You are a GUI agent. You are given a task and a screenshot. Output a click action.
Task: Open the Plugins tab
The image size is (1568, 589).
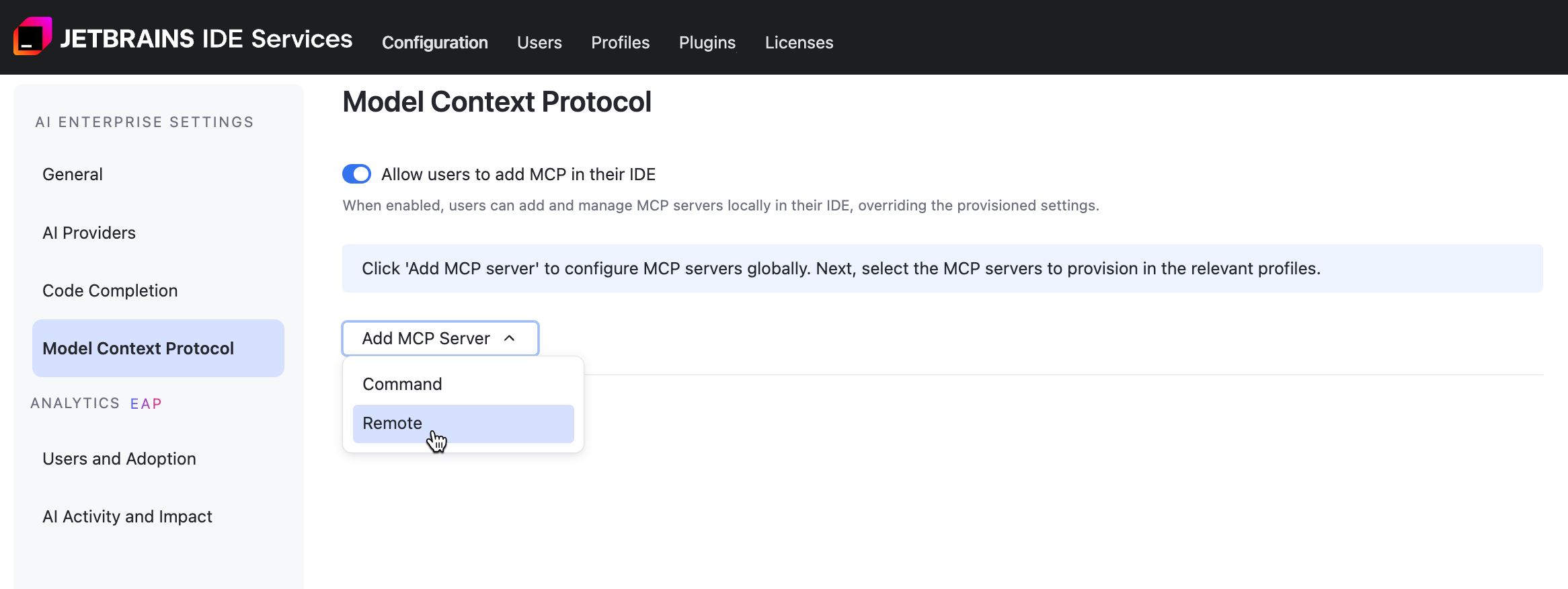[707, 42]
